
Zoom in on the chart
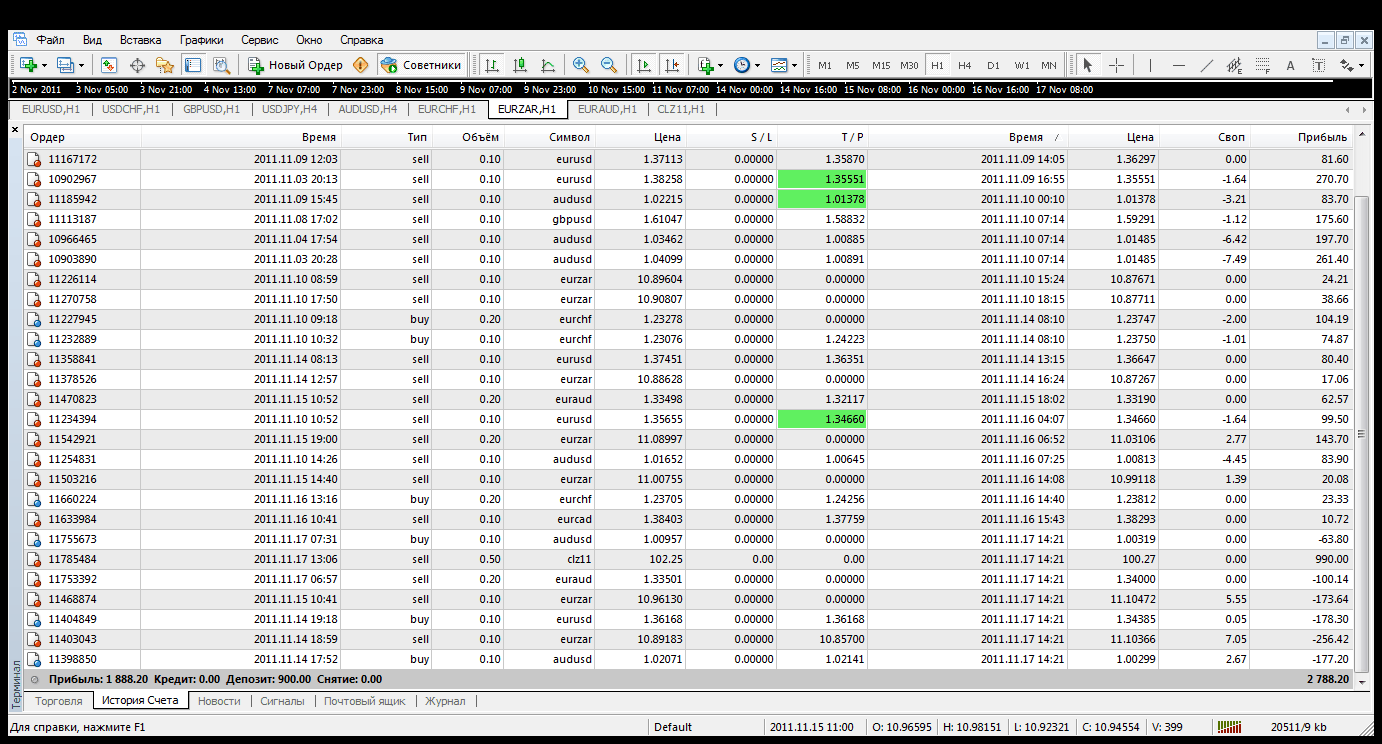[580, 65]
